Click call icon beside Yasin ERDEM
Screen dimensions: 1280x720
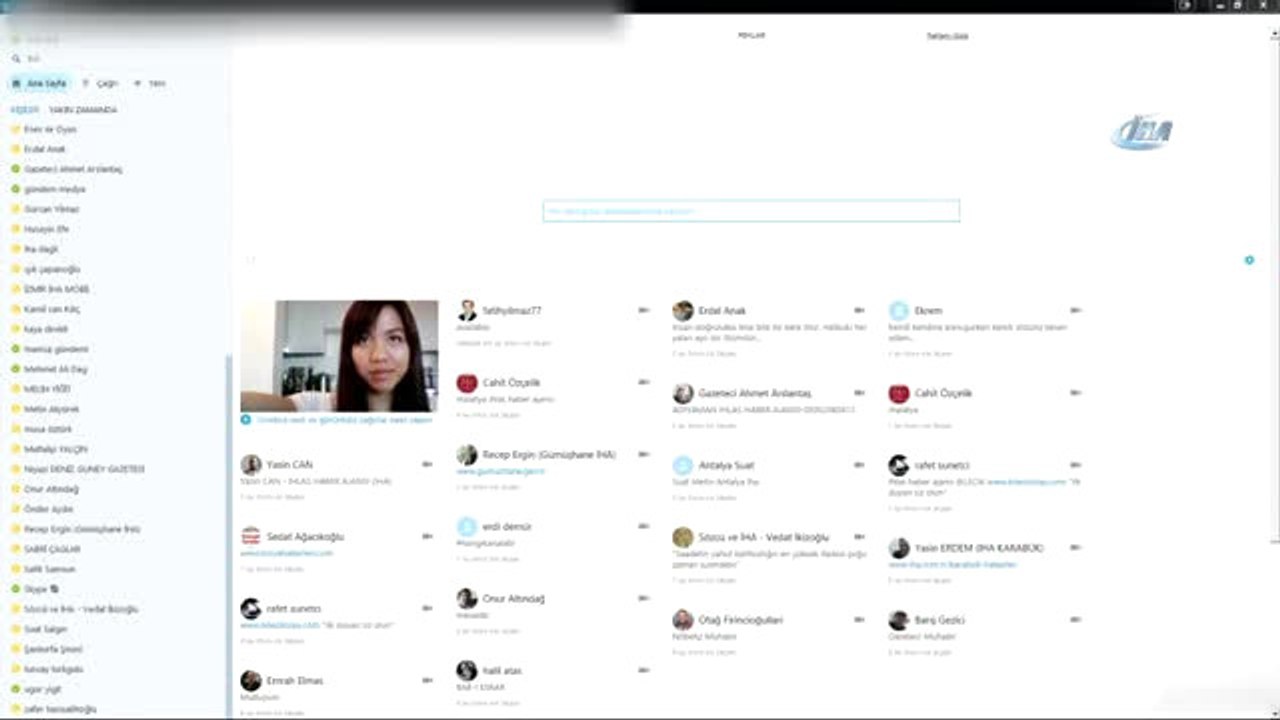pyautogui.click(x=1075, y=548)
